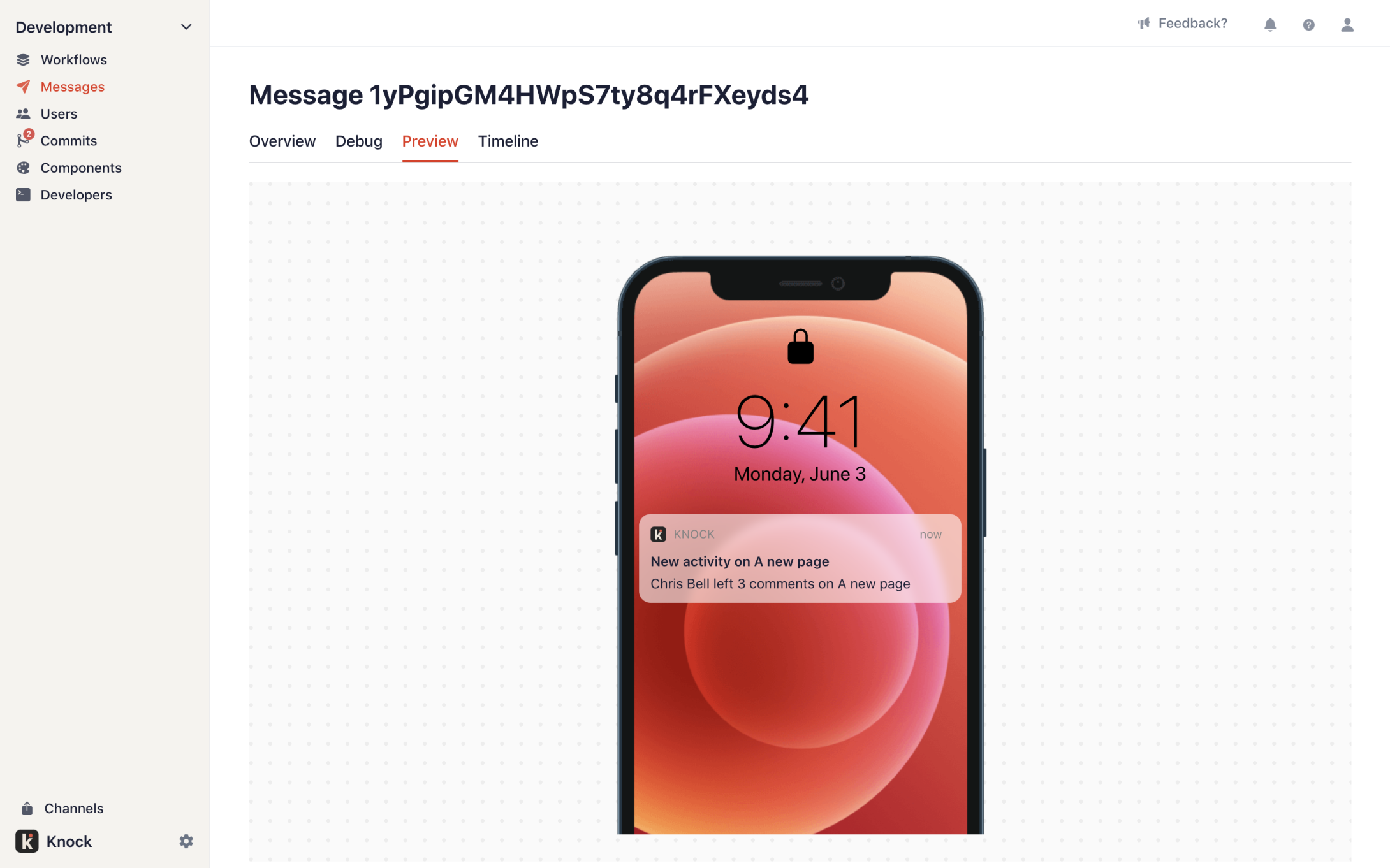Click the user account icon
The width and height of the screenshot is (1390, 868).
tap(1348, 23)
